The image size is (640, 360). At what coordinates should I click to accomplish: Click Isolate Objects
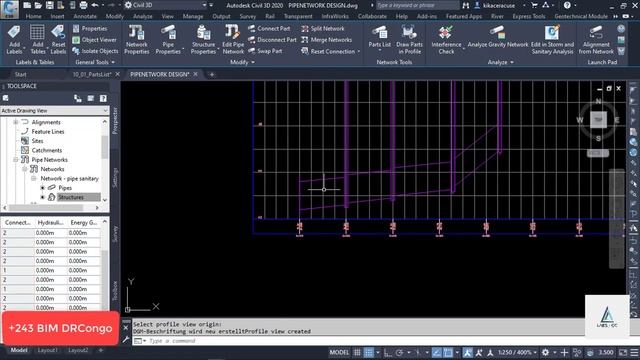pos(95,51)
